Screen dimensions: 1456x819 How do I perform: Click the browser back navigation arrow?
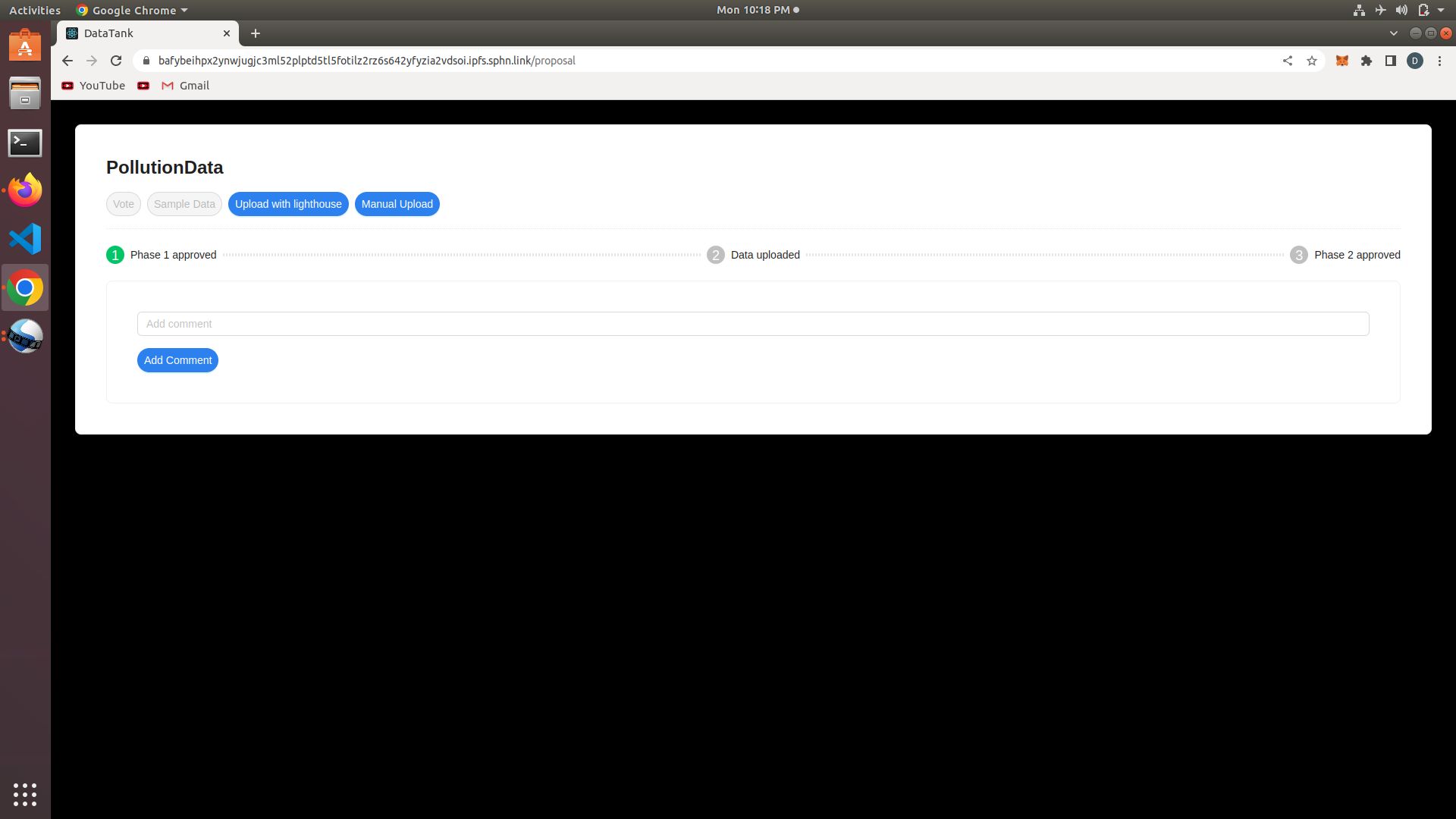67,60
